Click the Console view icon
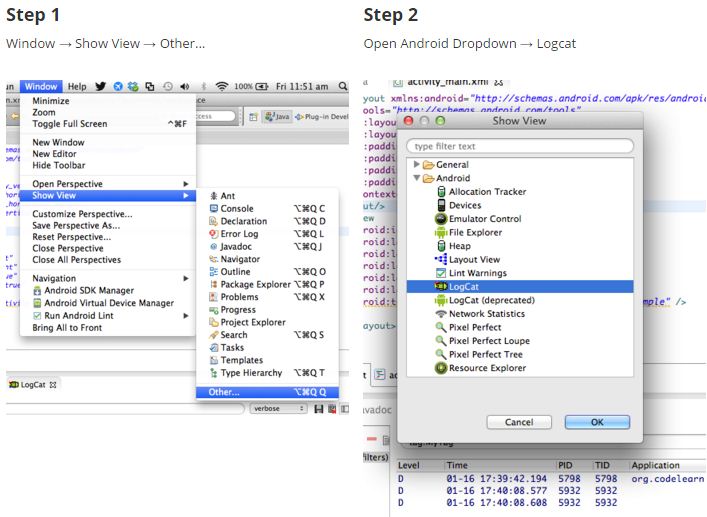This screenshot has width=707, height=517. [213, 209]
